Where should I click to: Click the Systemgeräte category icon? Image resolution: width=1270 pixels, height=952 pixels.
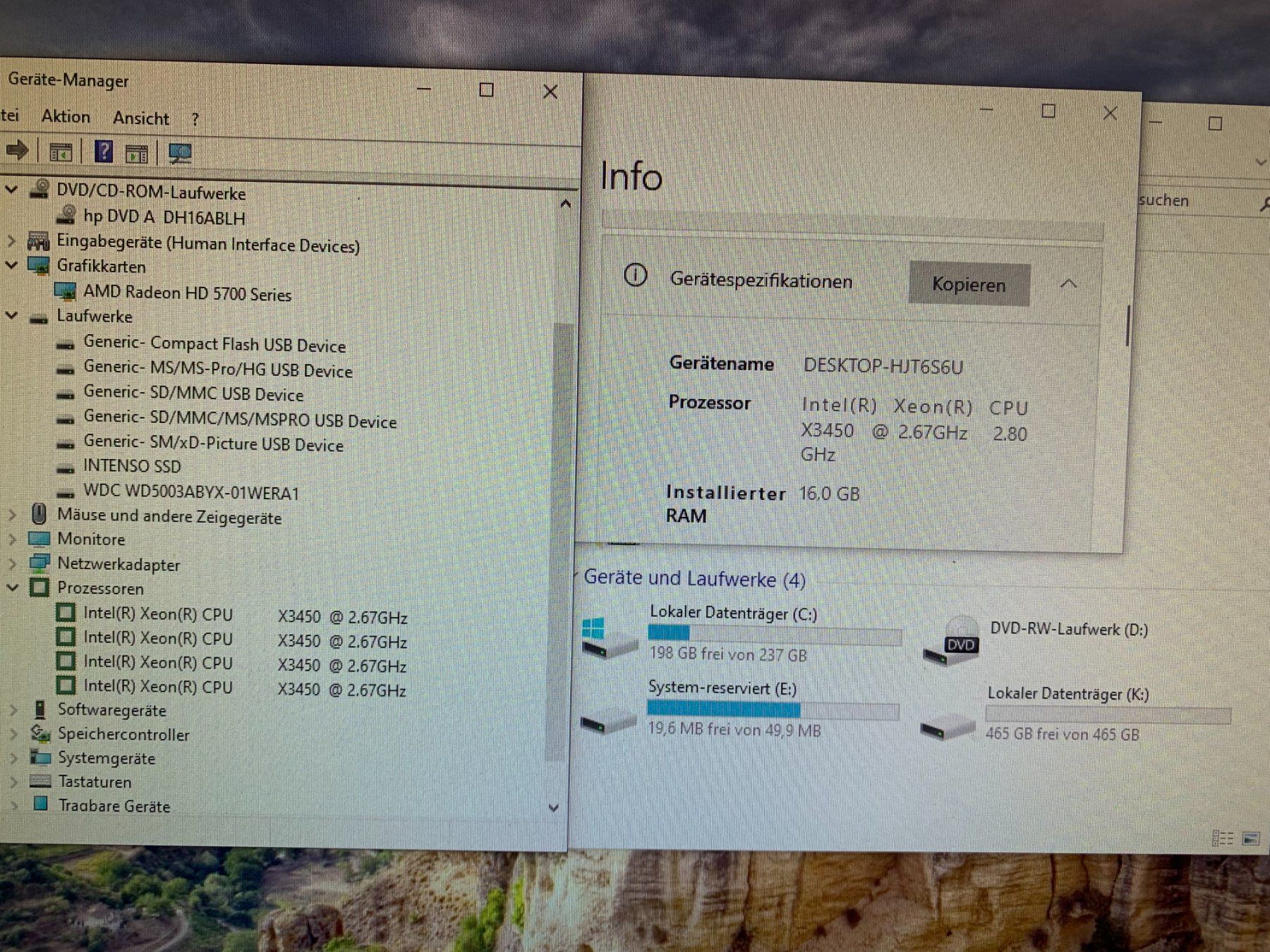(x=41, y=757)
